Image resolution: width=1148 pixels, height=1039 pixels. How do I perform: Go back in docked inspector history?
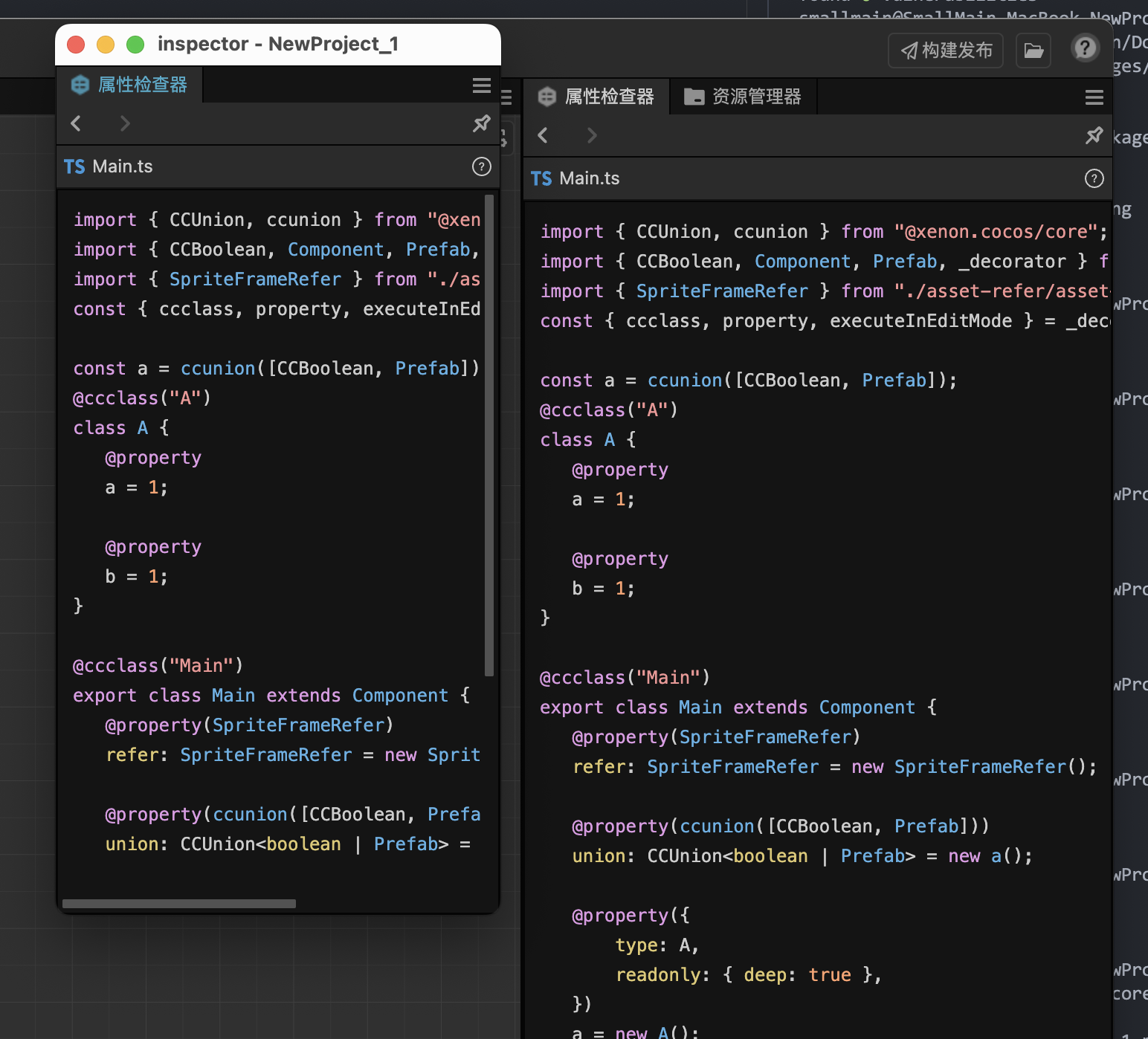(x=543, y=135)
